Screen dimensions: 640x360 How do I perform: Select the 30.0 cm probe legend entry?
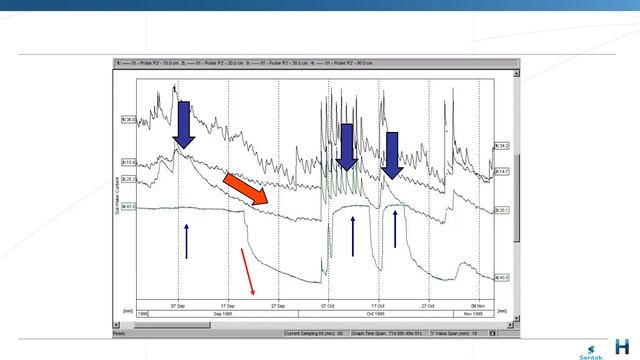tap(278, 63)
